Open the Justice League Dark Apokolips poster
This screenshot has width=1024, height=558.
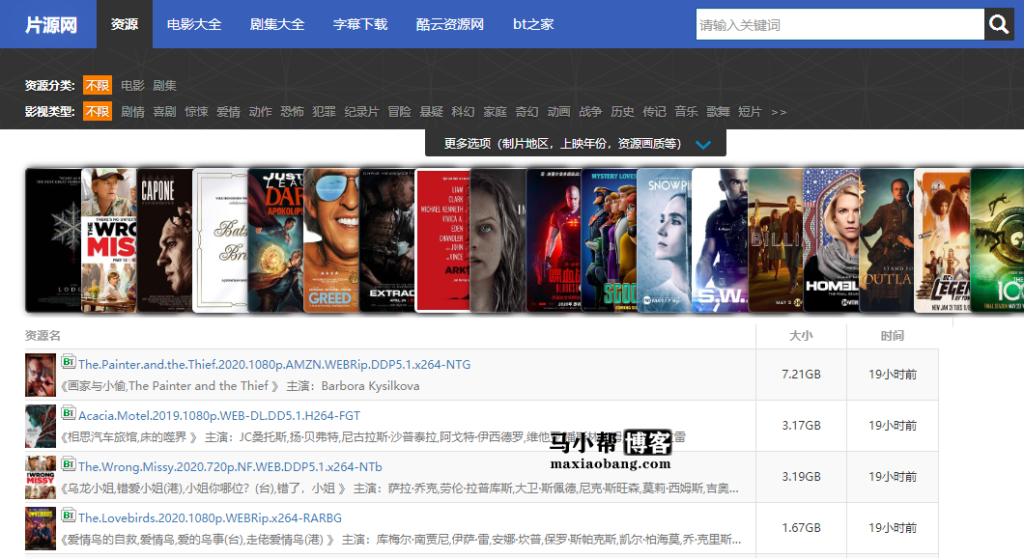[276, 240]
